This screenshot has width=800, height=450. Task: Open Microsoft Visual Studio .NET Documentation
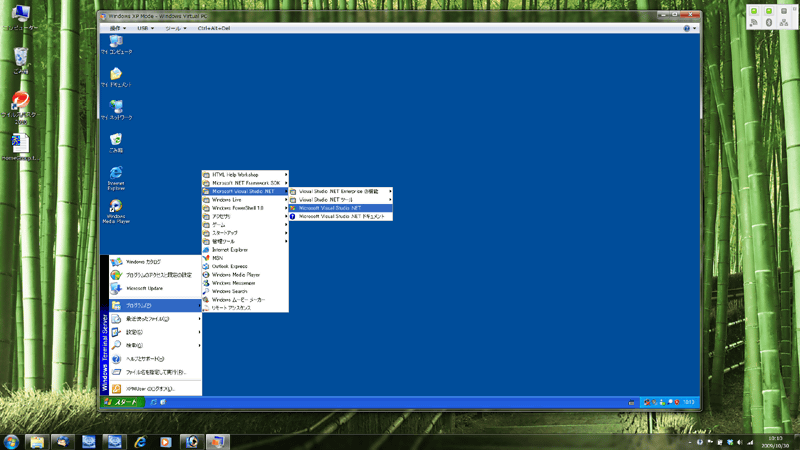pyautogui.click(x=341, y=216)
